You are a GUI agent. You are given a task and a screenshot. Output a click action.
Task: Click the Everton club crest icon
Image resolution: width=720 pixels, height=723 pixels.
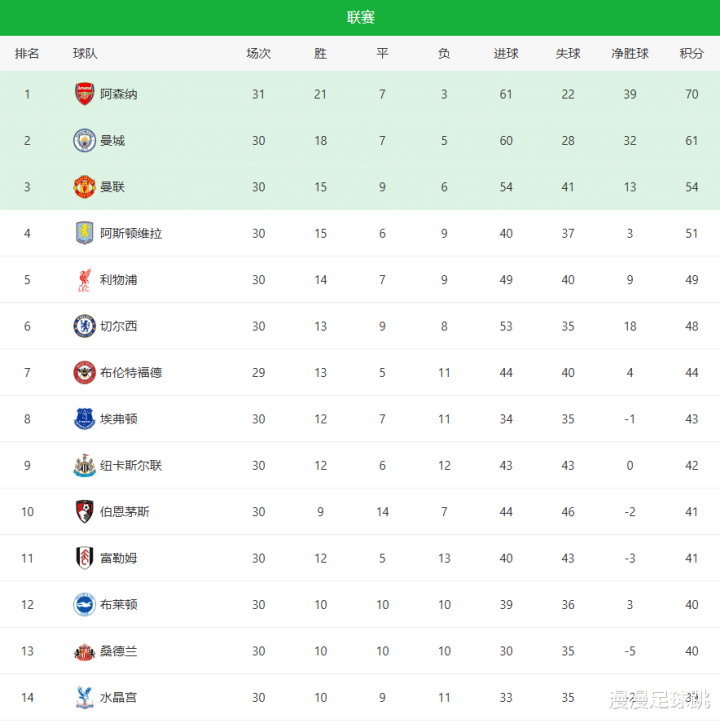click(x=84, y=419)
